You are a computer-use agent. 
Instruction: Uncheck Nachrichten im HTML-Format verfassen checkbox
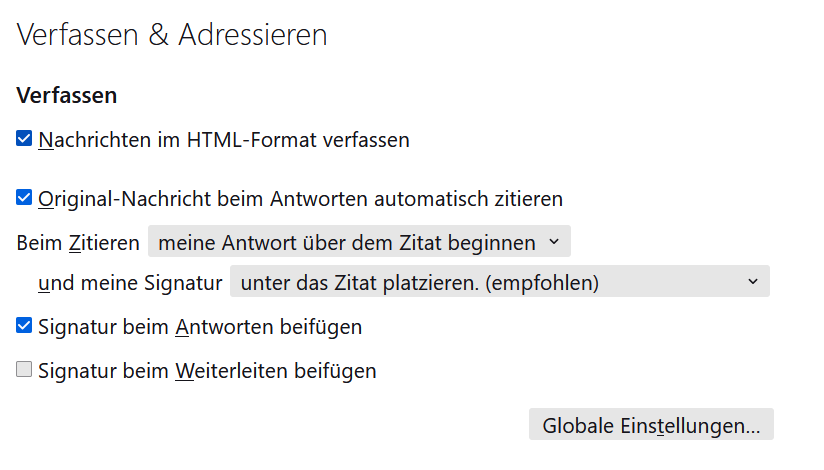24,139
